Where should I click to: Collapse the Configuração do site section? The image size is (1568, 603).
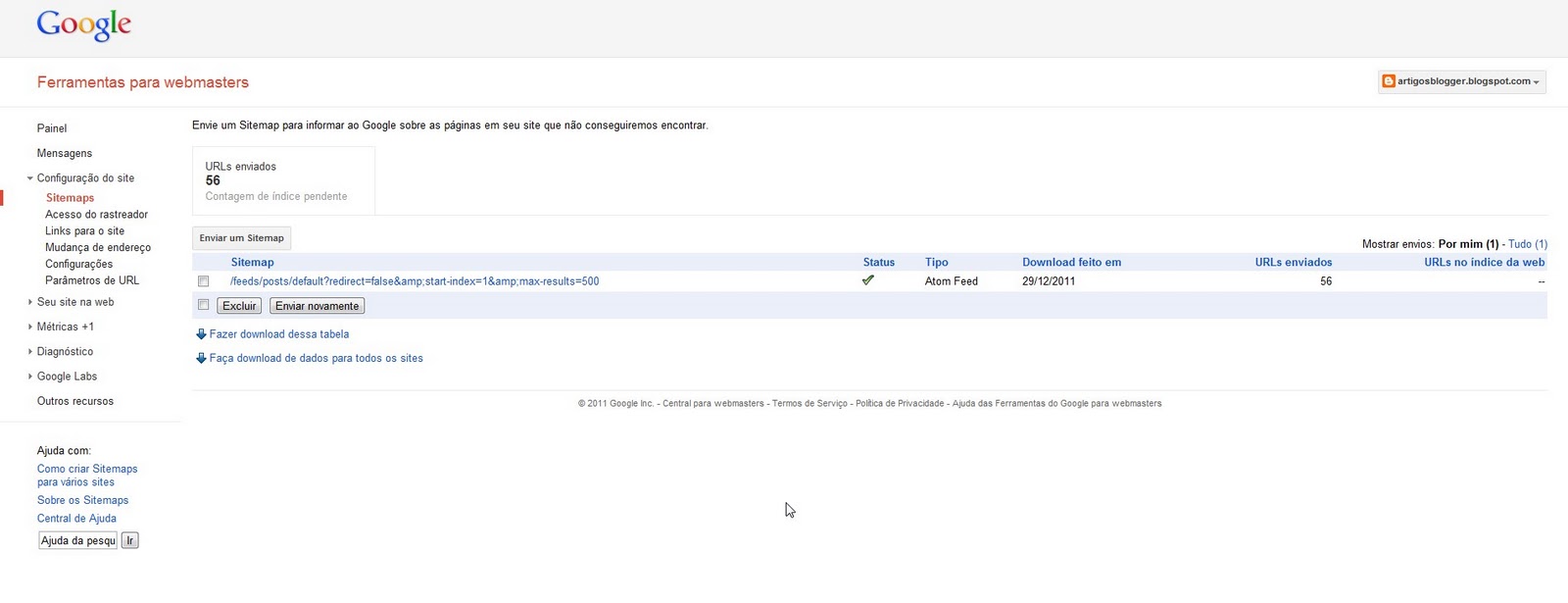click(29, 178)
